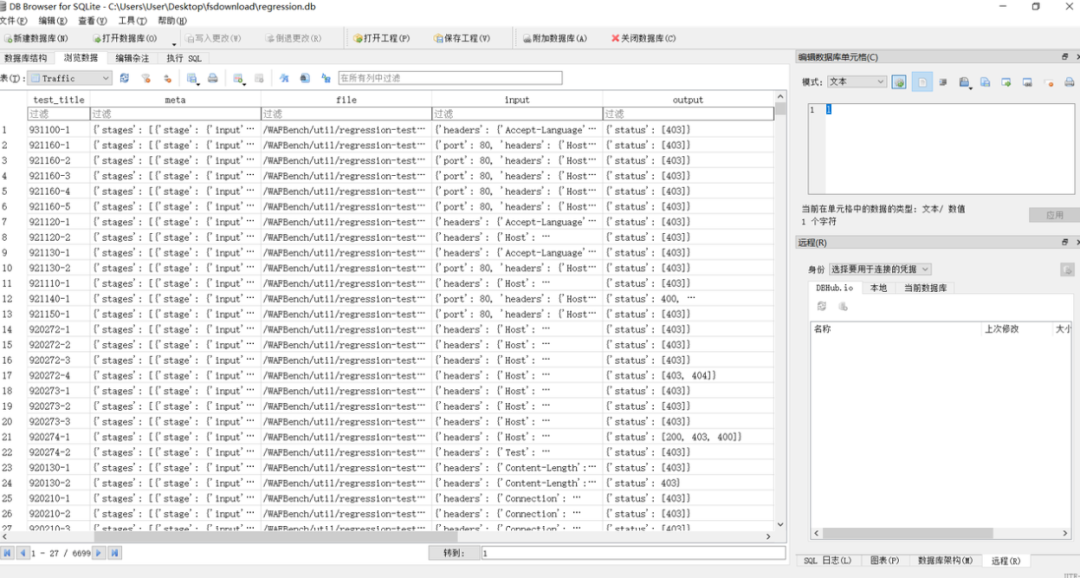Screen dimensions: 1080x578
Task: Print the browsed table data
Action: (x=213, y=79)
